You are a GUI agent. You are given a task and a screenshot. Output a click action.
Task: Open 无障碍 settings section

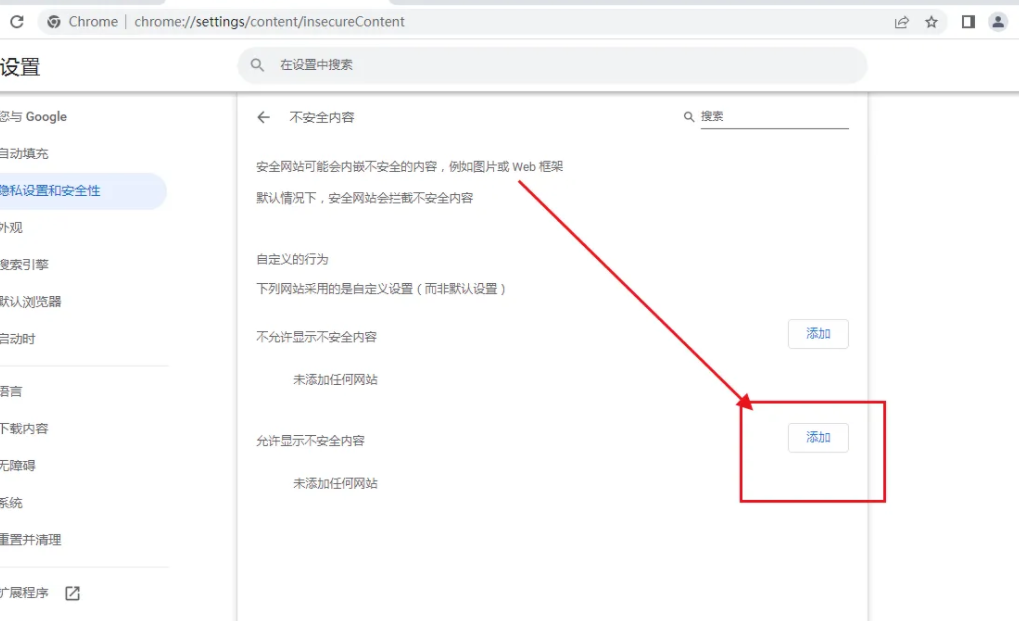point(18,466)
